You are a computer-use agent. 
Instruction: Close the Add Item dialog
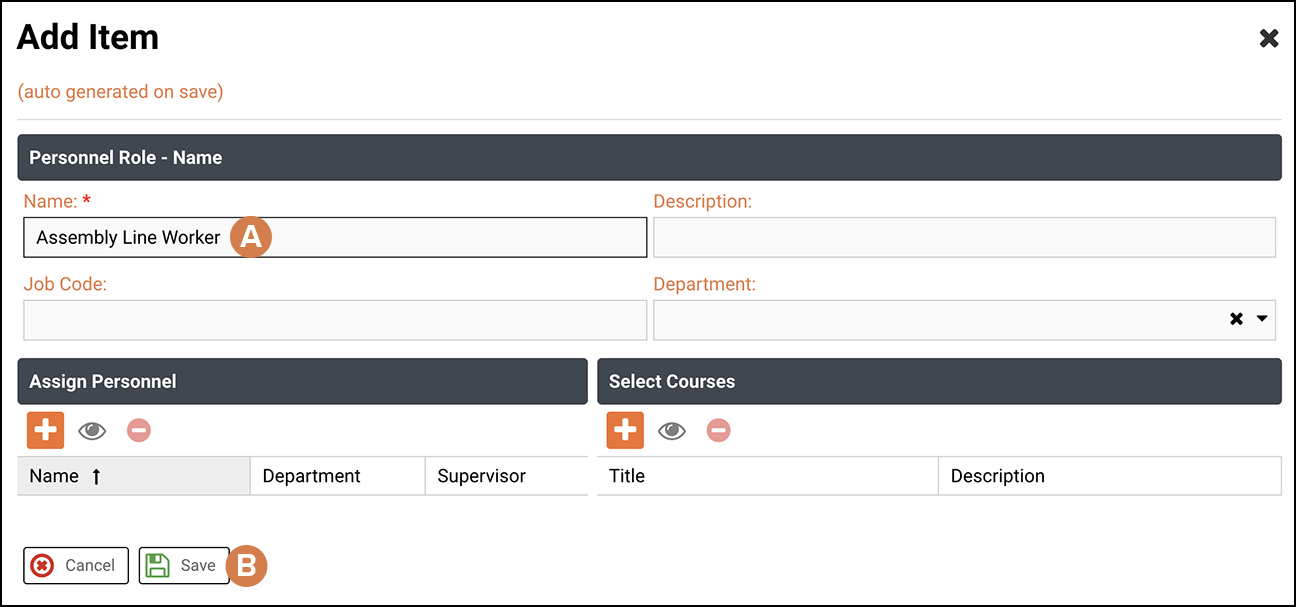(1269, 38)
